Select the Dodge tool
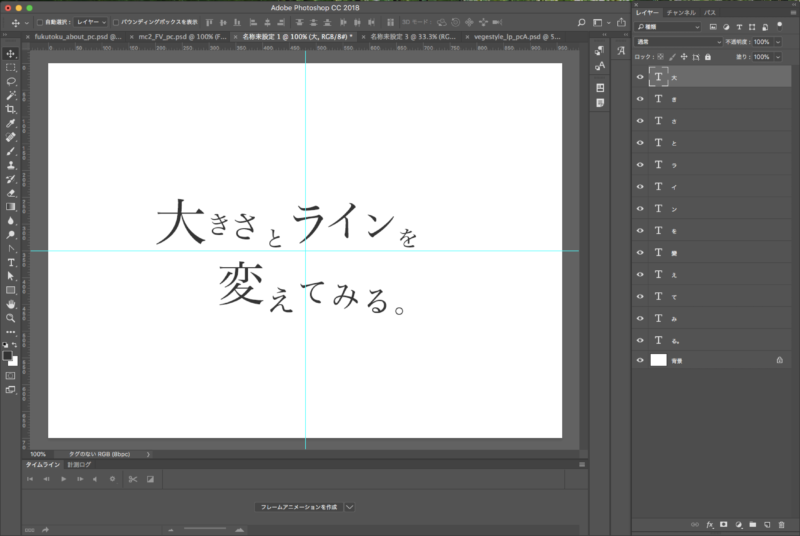The image size is (800, 536). [11, 235]
